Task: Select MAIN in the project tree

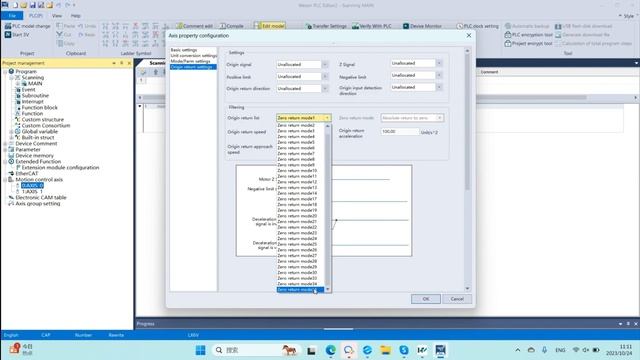Action: 35,83
